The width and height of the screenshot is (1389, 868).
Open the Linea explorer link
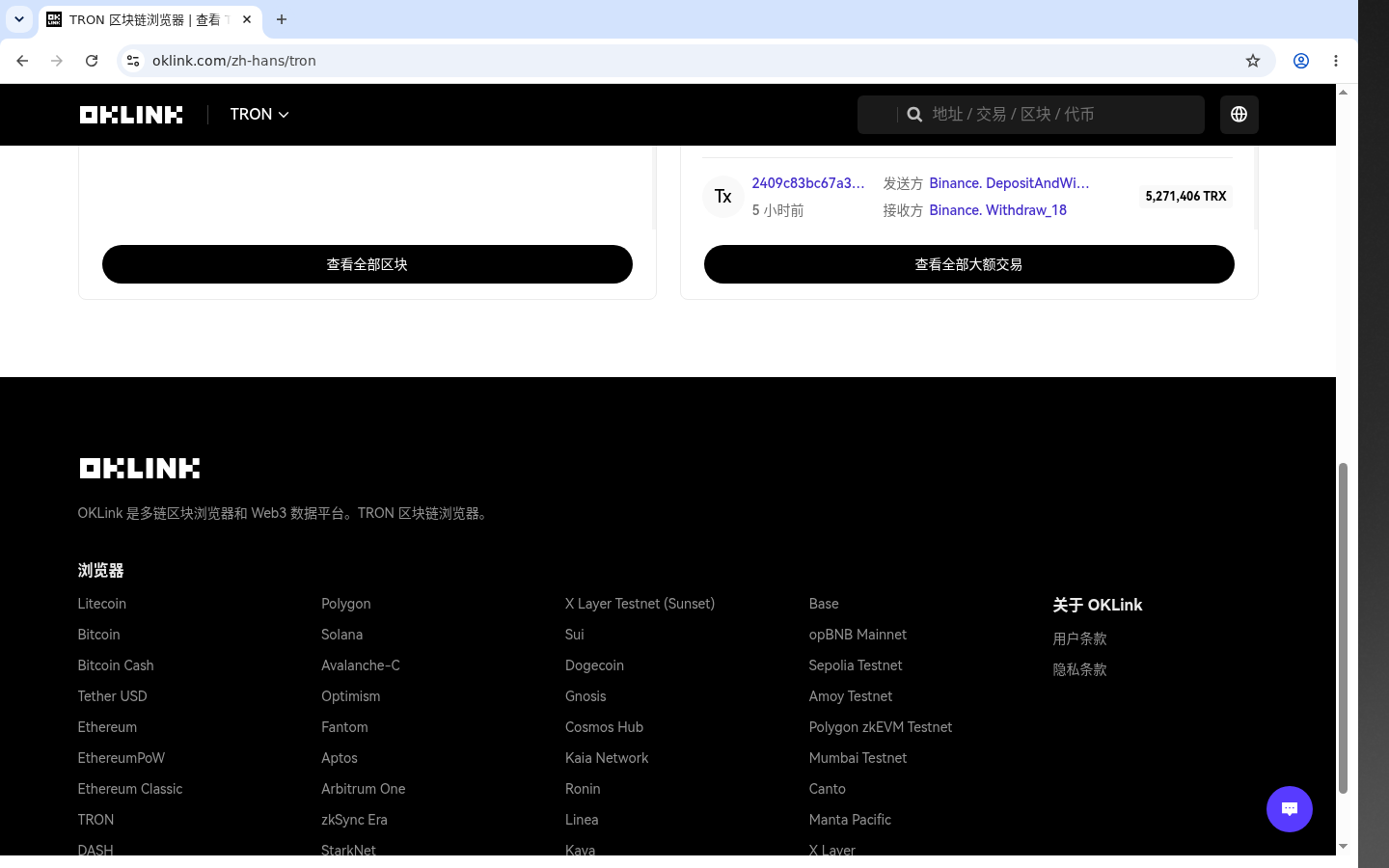pyautogui.click(x=582, y=820)
